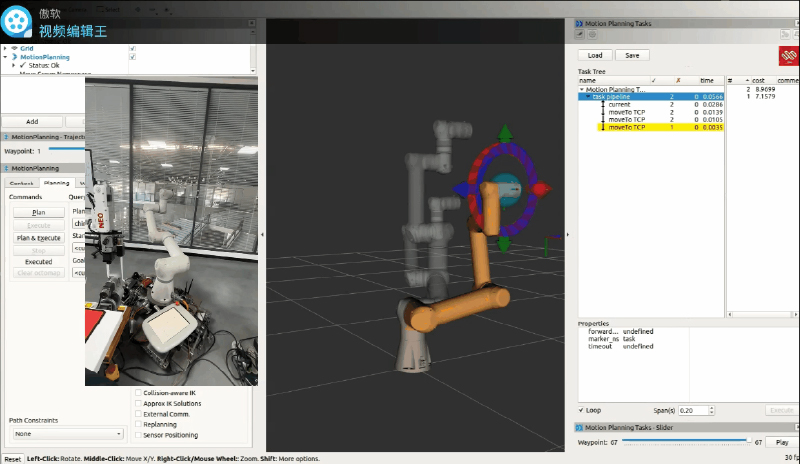Click the video editor film-reel logo
800x464 pixels.
click(16, 21)
